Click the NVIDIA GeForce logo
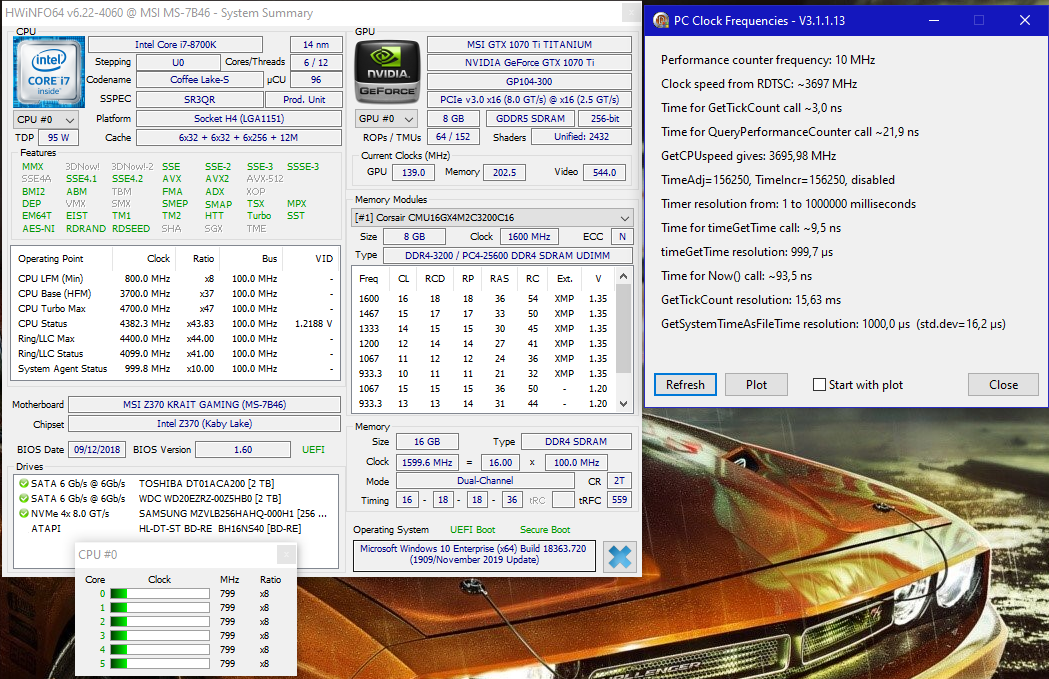The height and width of the screenshot is (679, 1049). coord(387,72)
